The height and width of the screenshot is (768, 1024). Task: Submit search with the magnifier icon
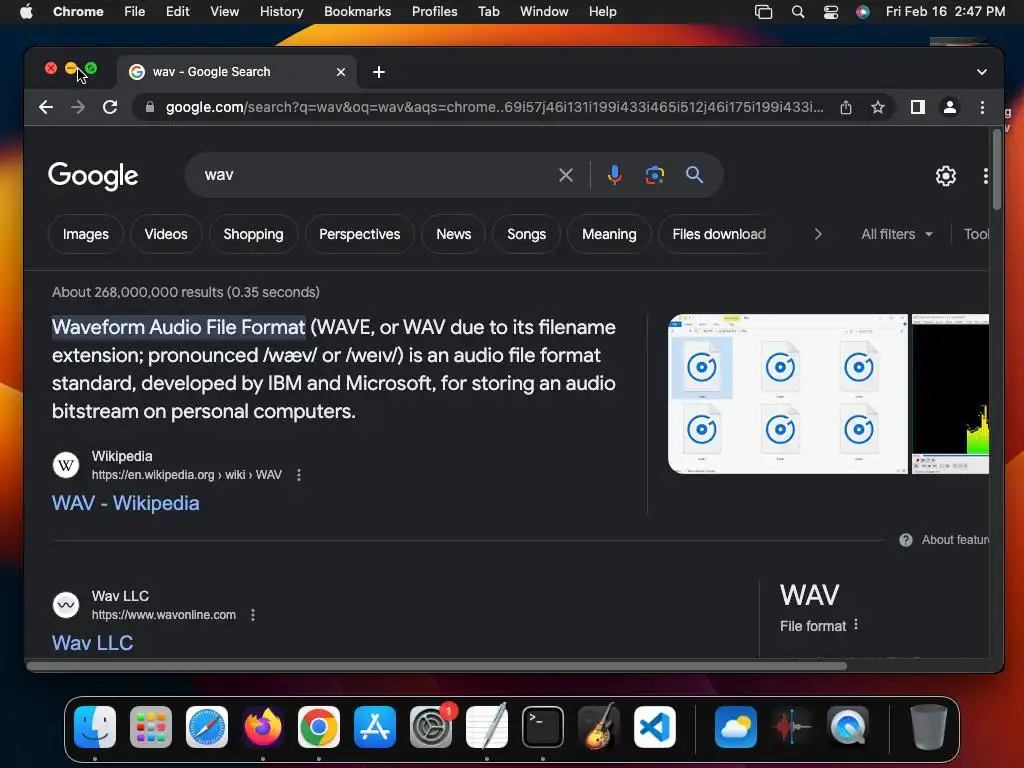(x=694, y=174)
